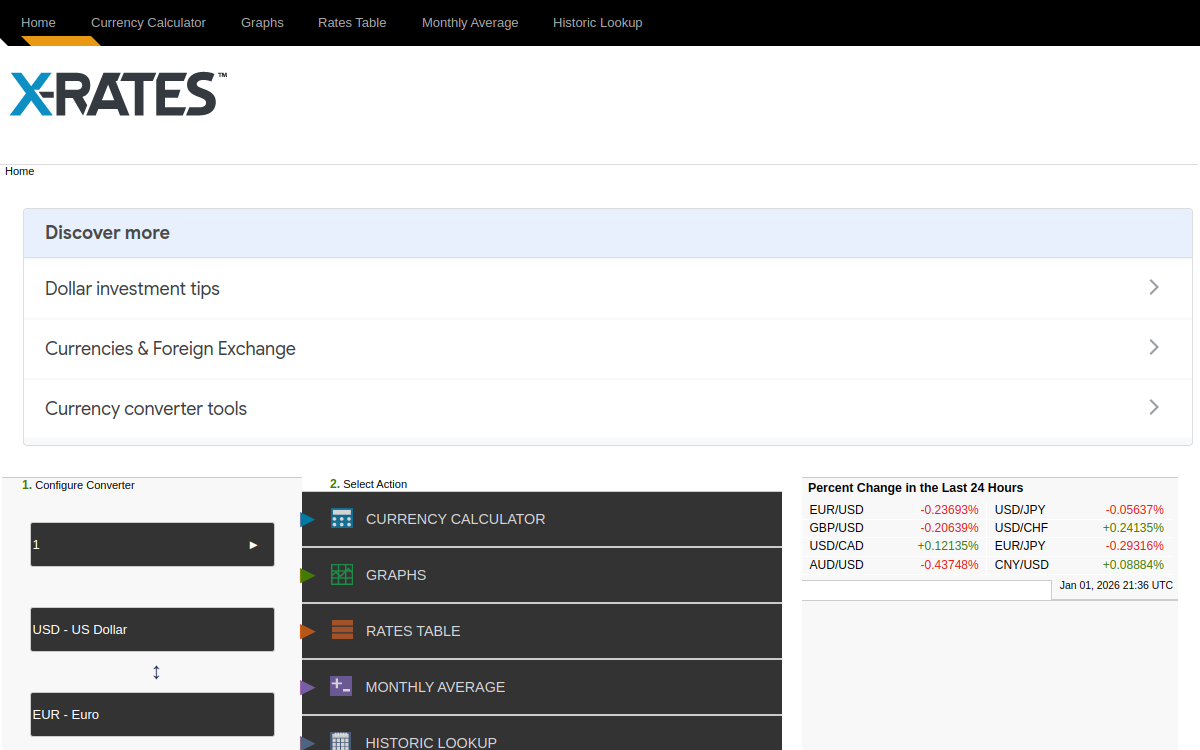Click the Percent Change in the Last 24 Hours heading

[915, 488]
